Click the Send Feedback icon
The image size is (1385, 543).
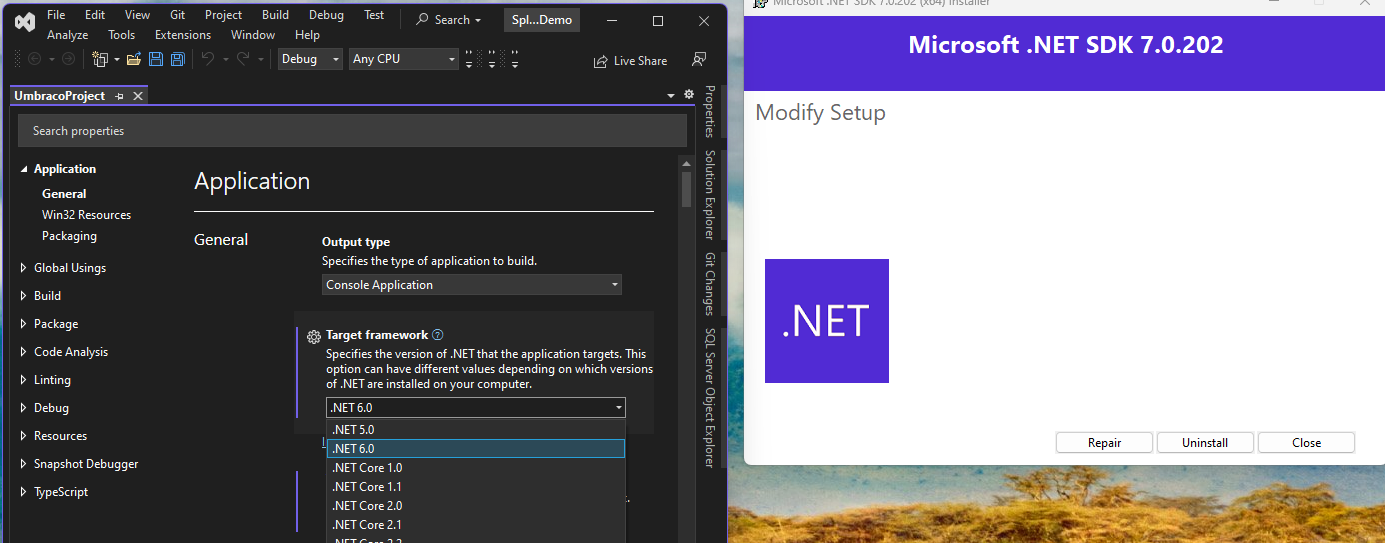[700, 60]
